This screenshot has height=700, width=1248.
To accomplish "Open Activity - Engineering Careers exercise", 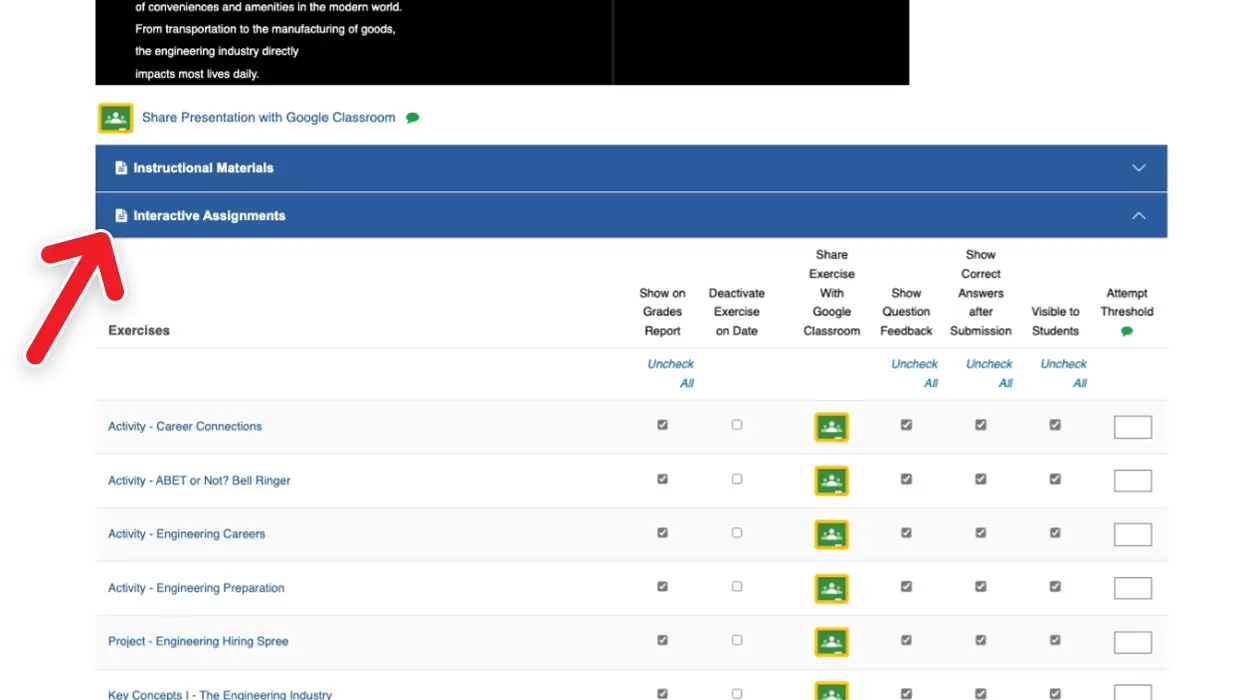I will [x=187, y=534].
